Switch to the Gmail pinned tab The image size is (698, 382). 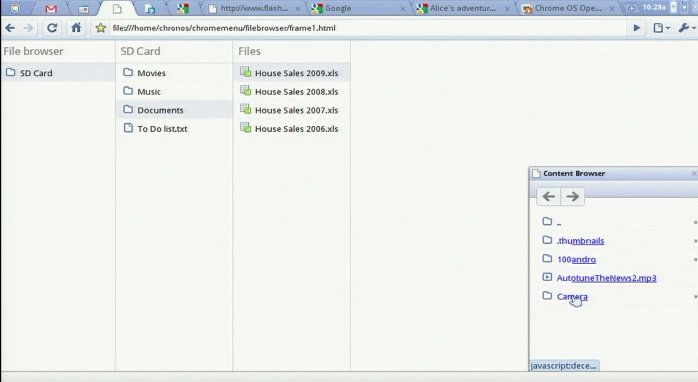tap(51, 8)
